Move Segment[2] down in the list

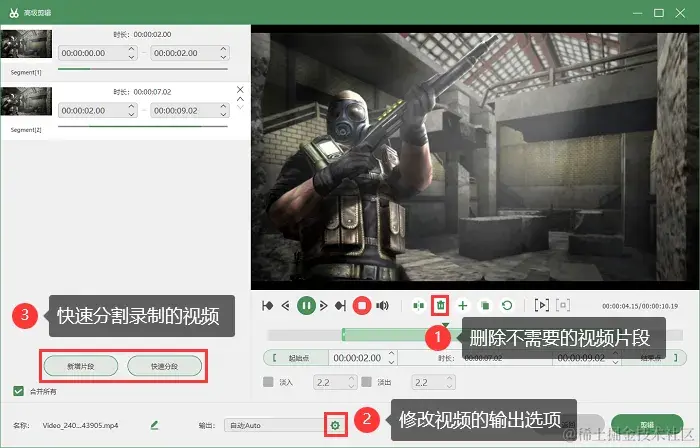240,107
